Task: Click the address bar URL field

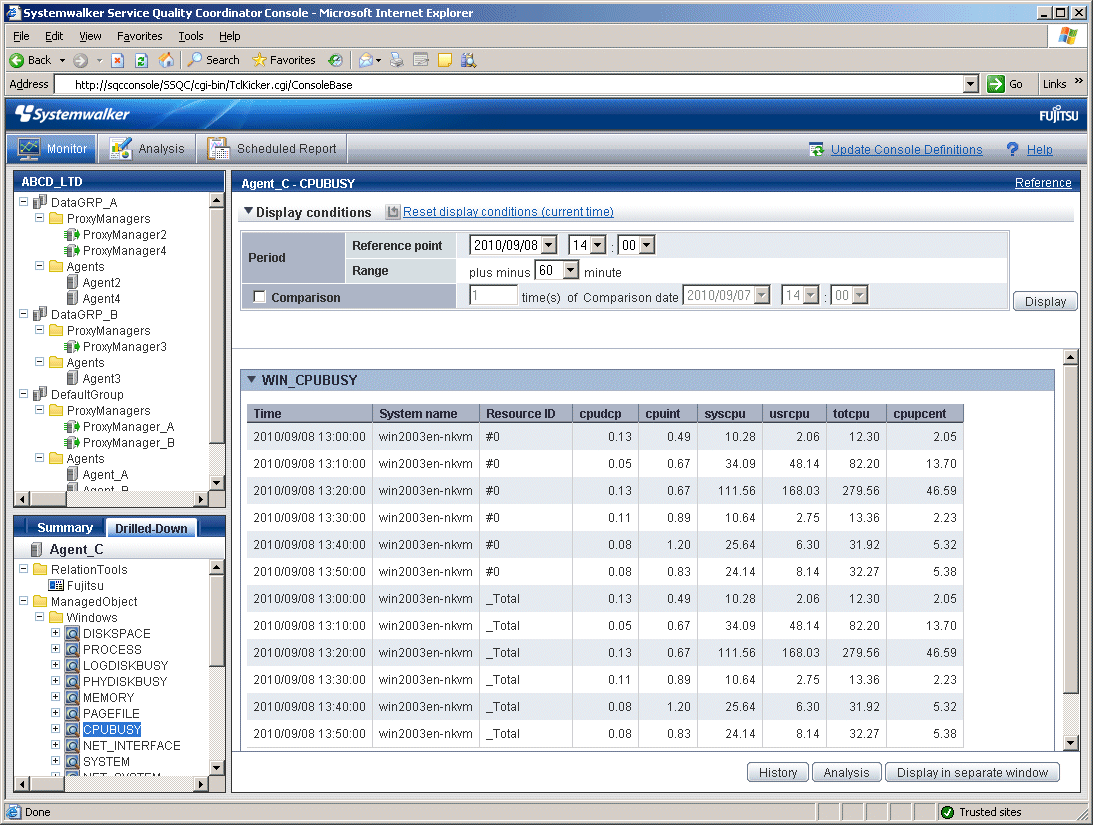Action: [x=509, y=84]
